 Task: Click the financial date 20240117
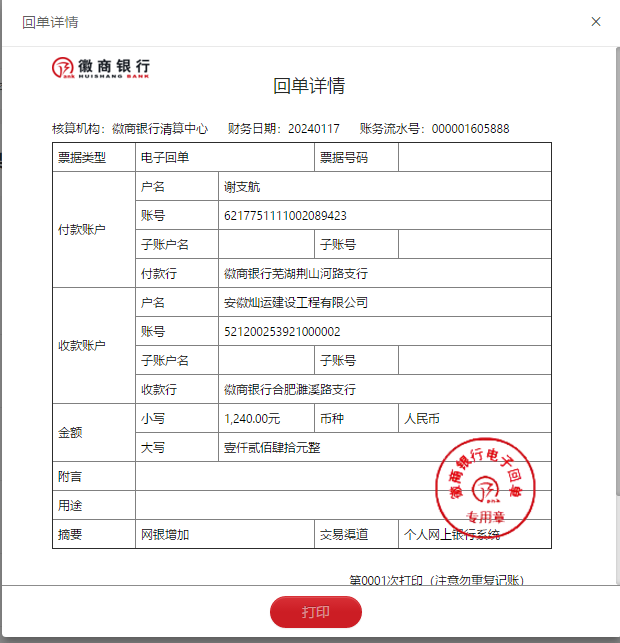314,129
